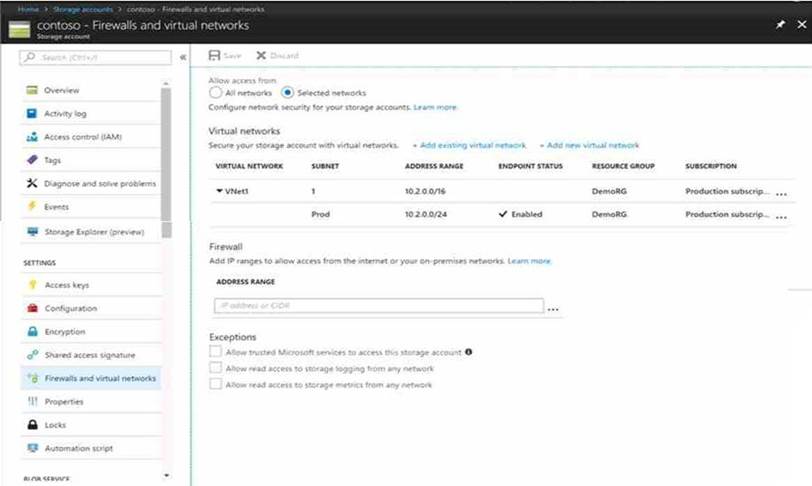
Task: Open Access keys settings
Action: 66,285
